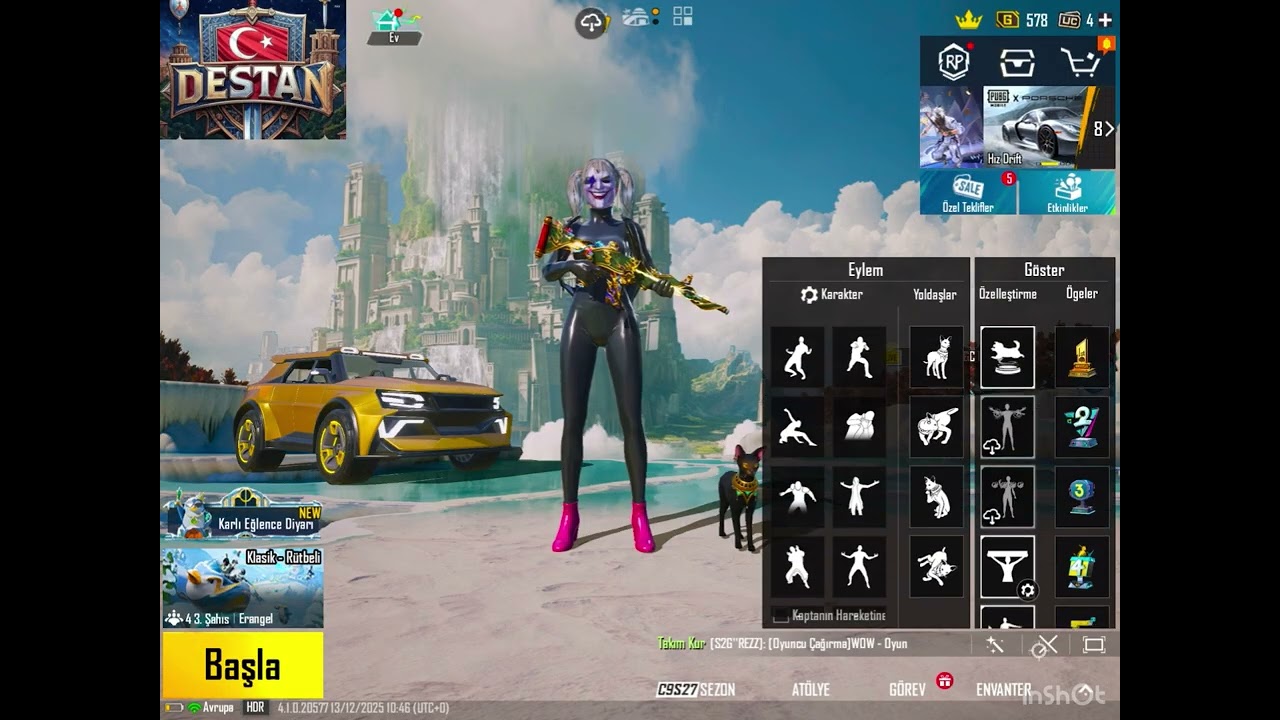Image resolution: width=1280 pixels, height=720 pixels.
Task: Open the Karlı Eğlence Diyarı banner
Action: [243, 516]
